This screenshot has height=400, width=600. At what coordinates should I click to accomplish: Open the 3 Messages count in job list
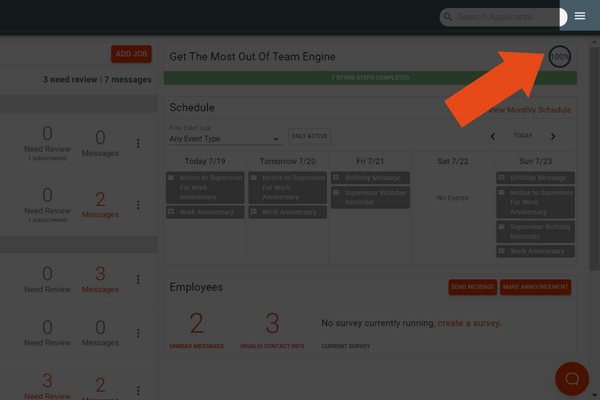[x=100, y=279]
